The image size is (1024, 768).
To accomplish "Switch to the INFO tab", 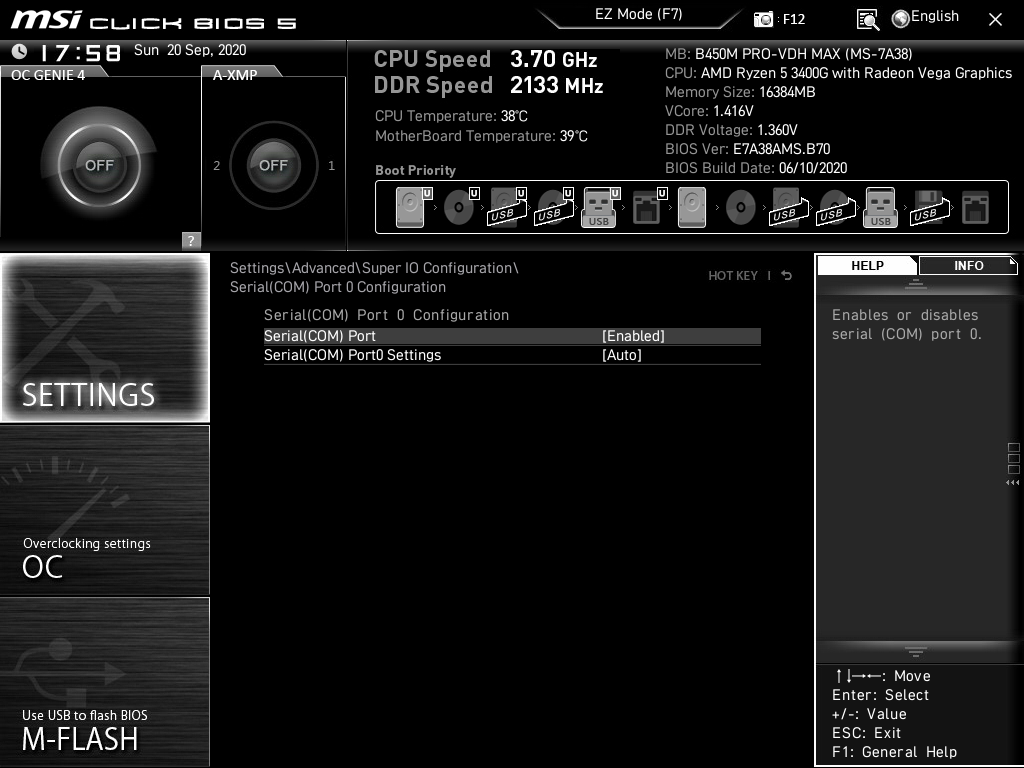I will (968, 266).
